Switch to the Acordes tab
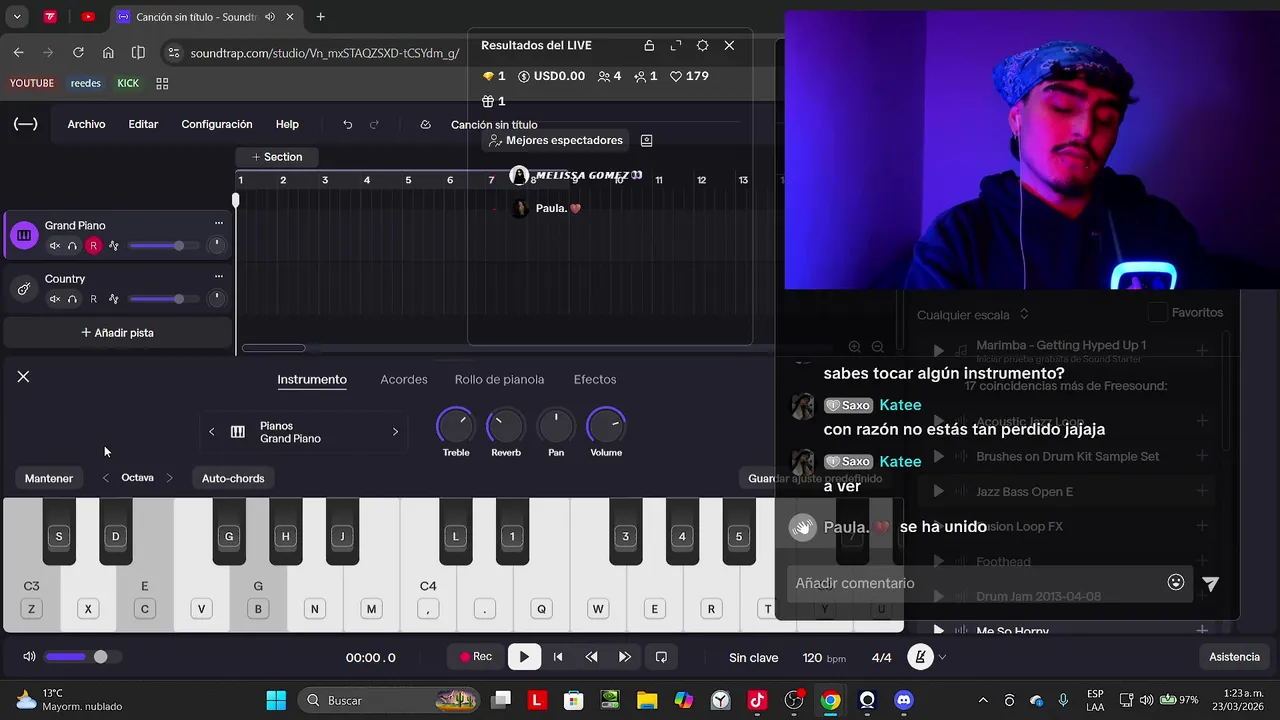Viewport: 1280px width, 720px height. click(404, 379)
